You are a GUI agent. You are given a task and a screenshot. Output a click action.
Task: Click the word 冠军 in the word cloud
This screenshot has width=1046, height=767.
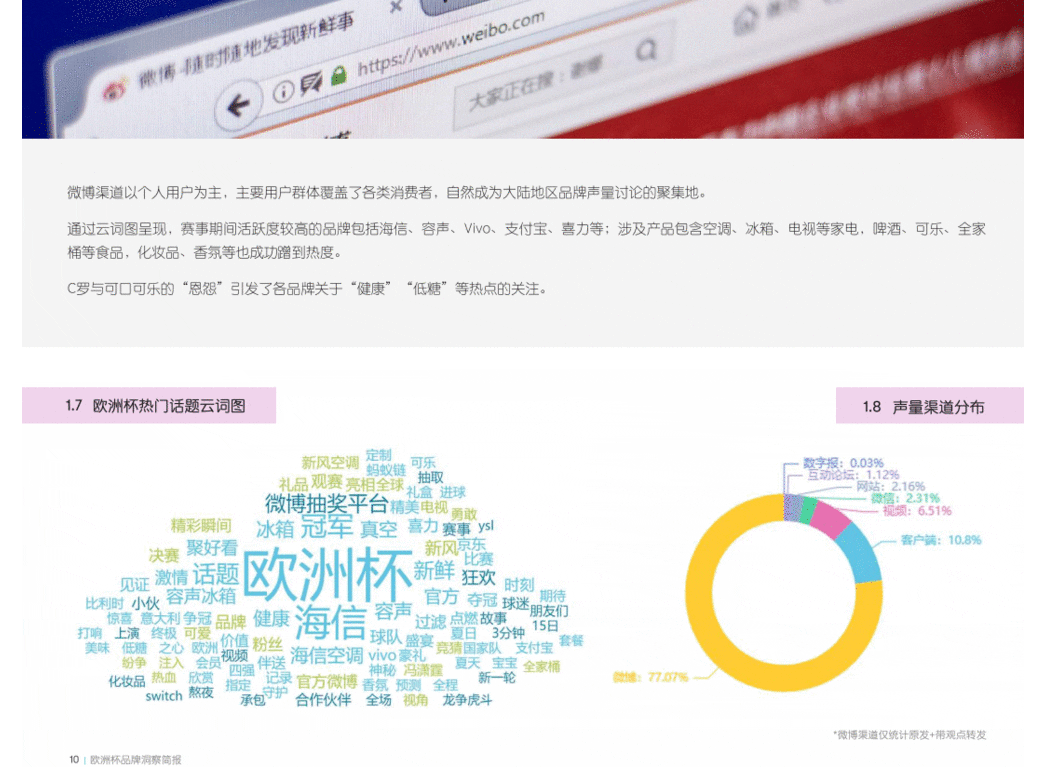[x=326, y=526]
